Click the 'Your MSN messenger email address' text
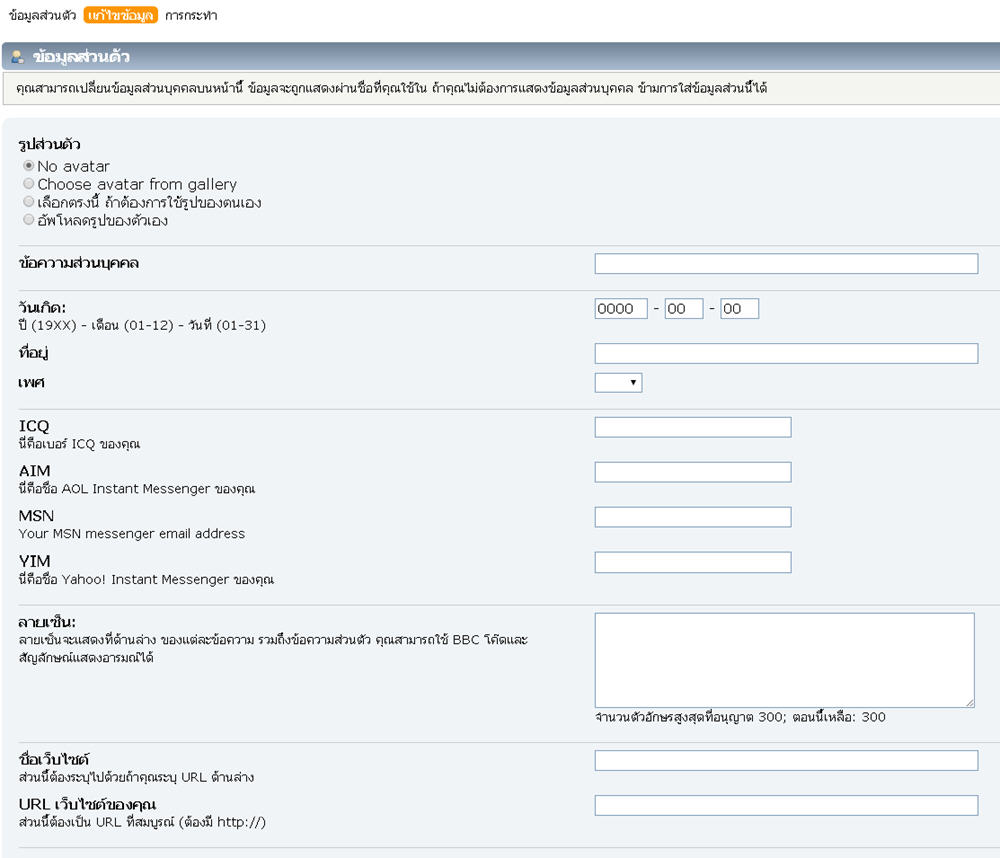Viewport: 1000px width, 858px height. [x=132, y=534]
